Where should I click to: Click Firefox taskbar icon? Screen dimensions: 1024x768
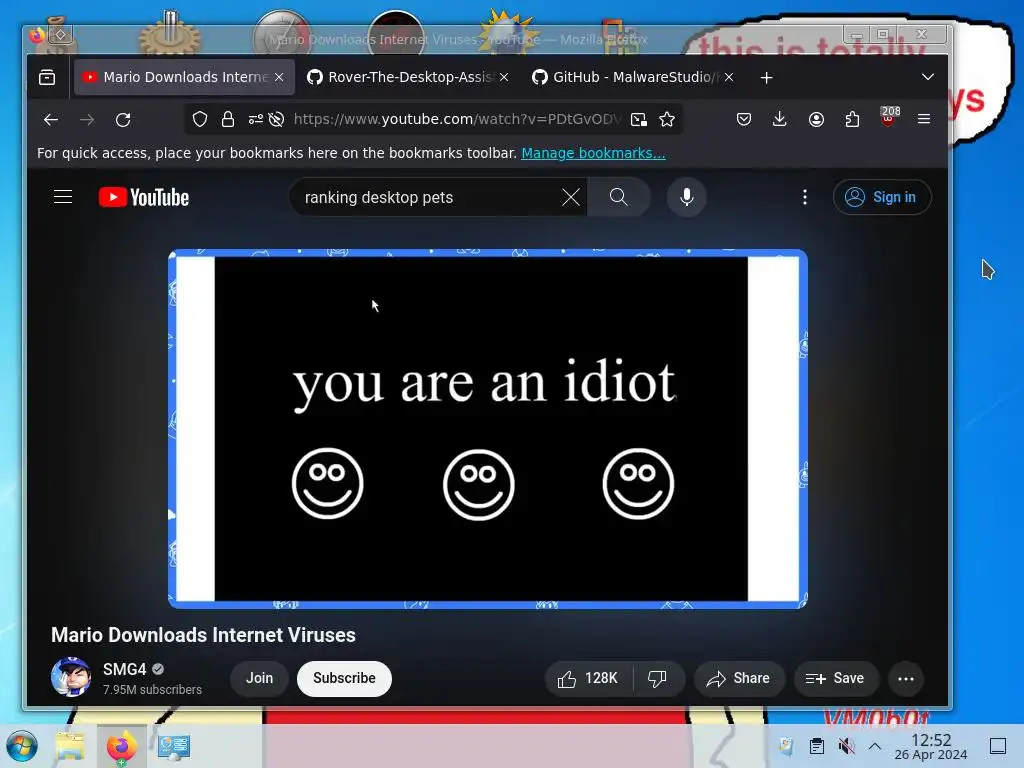tap(121, 746)
